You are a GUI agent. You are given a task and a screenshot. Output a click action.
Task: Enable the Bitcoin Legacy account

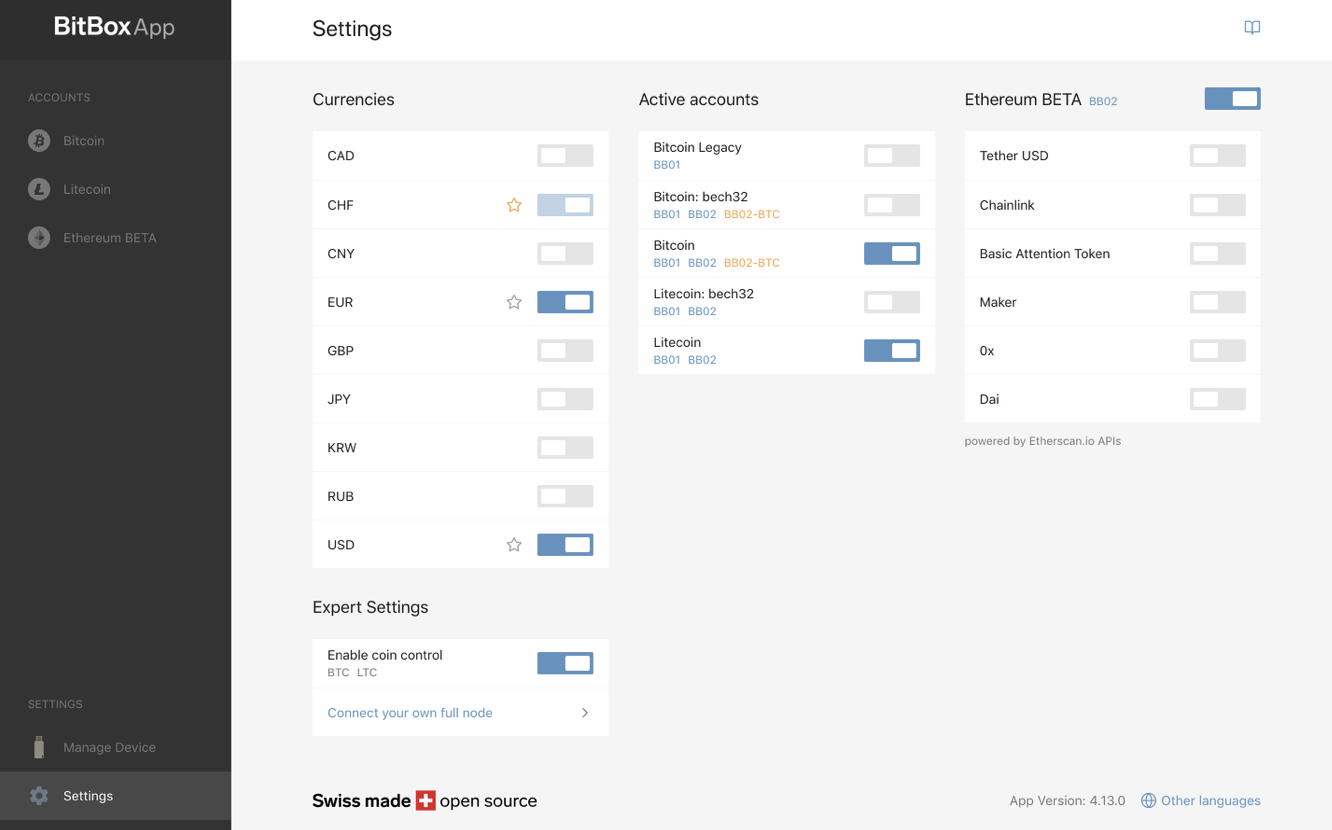coord(892,156)
